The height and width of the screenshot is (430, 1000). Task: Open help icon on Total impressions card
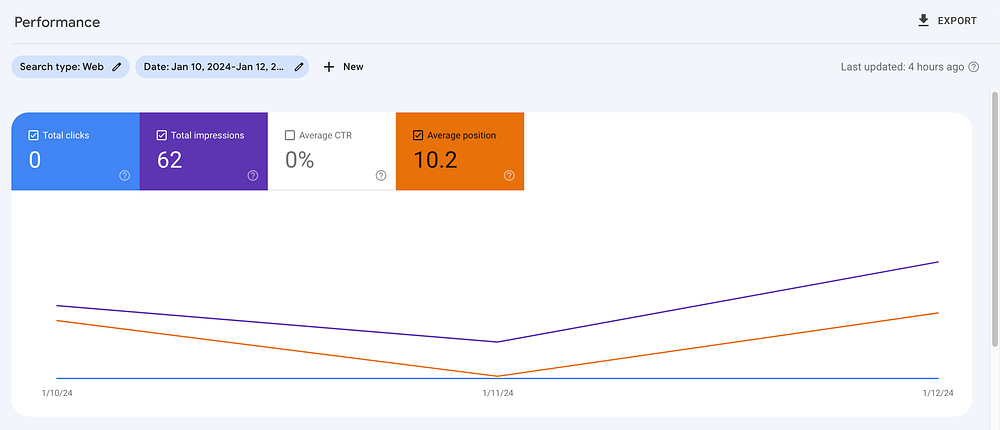253,175
